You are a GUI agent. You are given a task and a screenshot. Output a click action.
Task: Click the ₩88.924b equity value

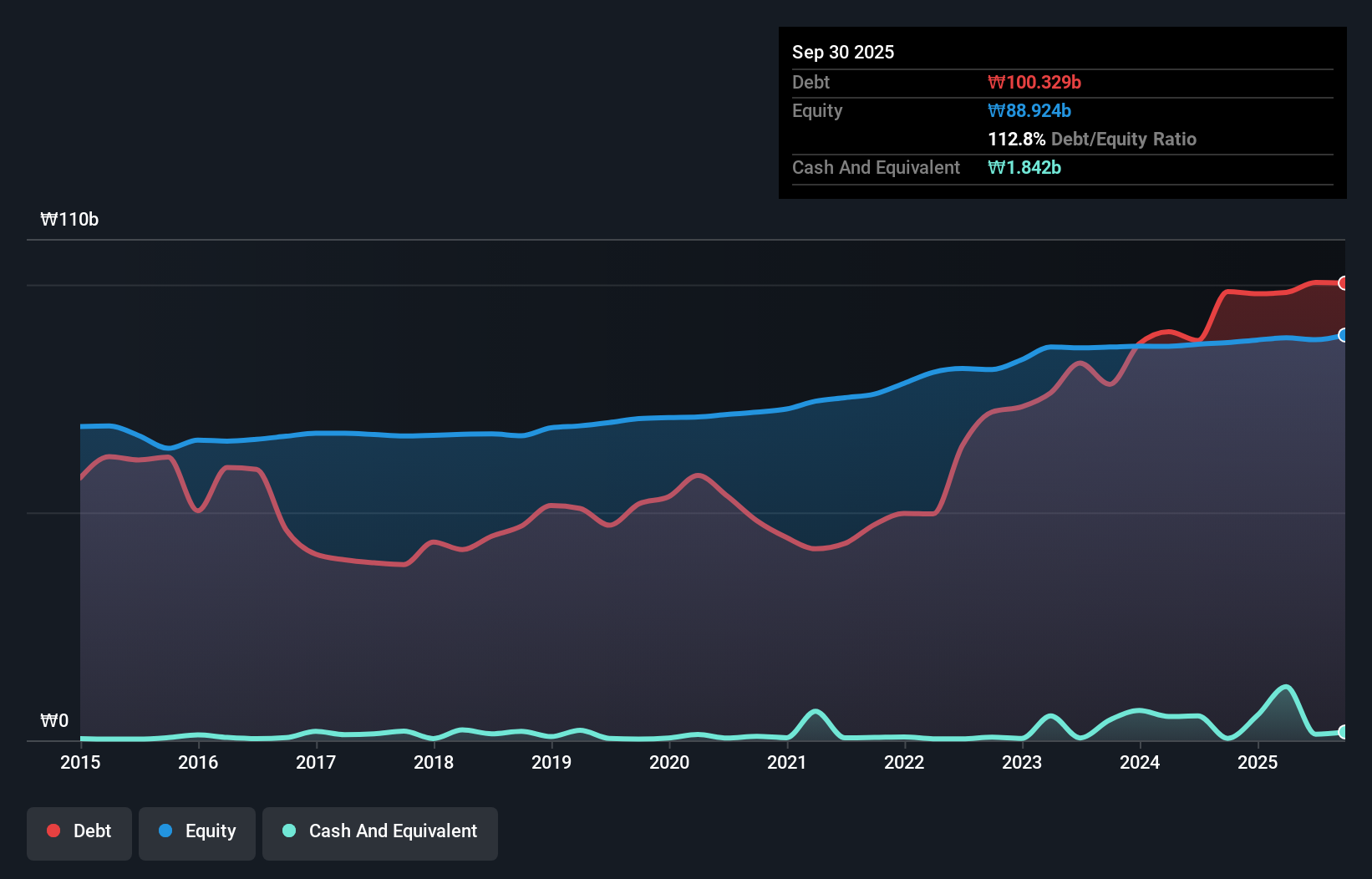click(x=1029, y=110)
